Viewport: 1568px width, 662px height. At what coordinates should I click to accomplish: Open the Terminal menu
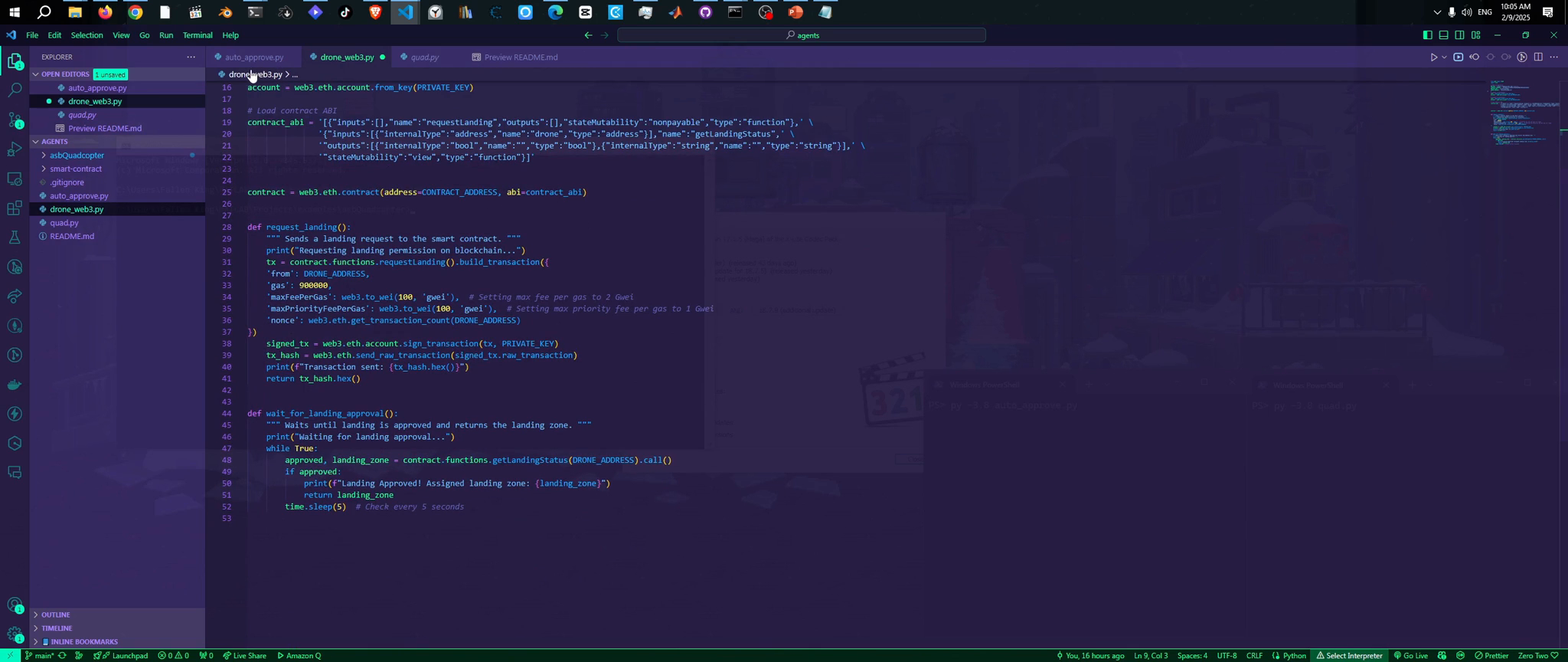tap(198, 35)
